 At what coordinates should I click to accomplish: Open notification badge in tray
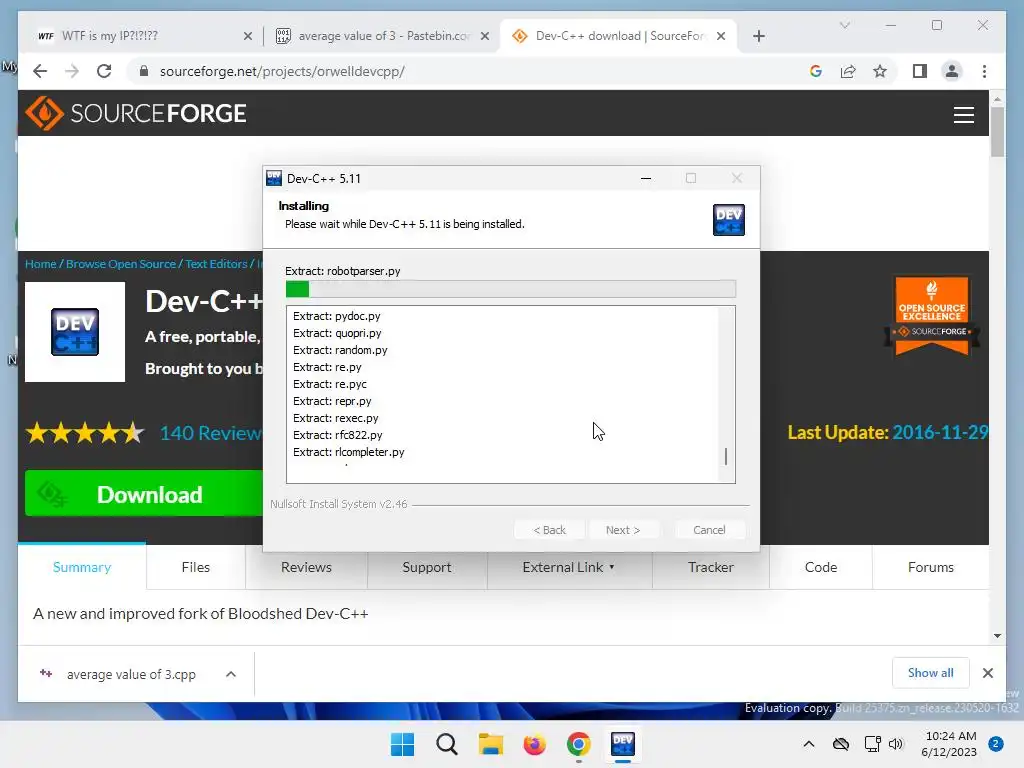(996, 744)
